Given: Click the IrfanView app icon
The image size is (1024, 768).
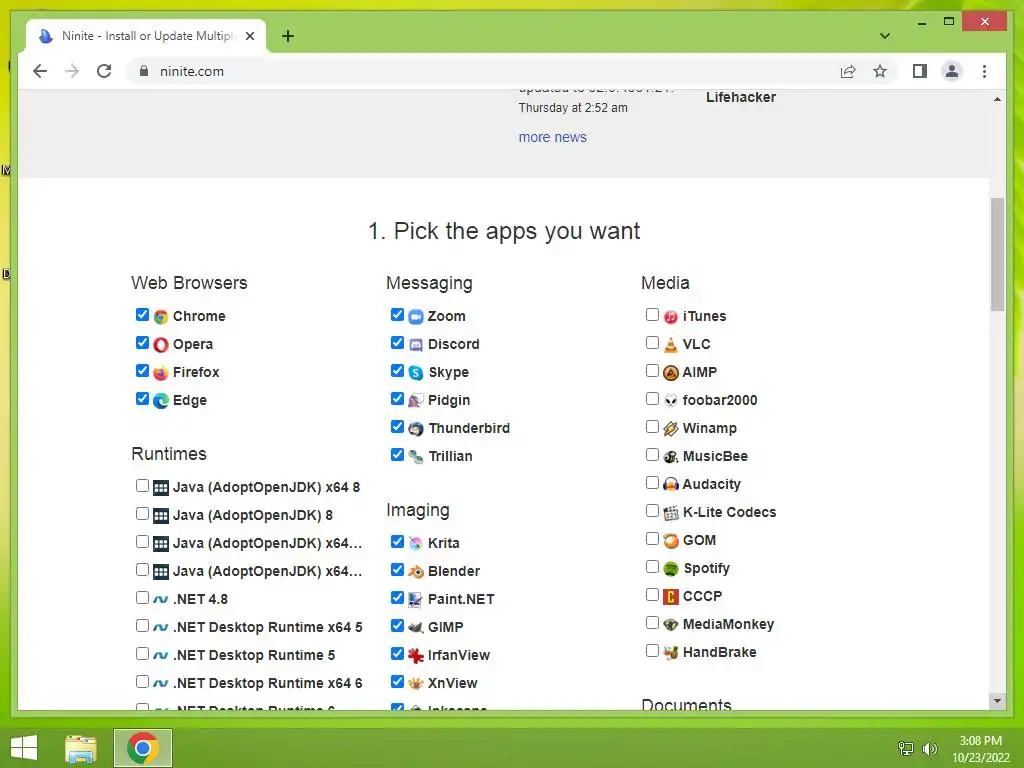Looking at the screenshot, I should click(x=416, y=656).
